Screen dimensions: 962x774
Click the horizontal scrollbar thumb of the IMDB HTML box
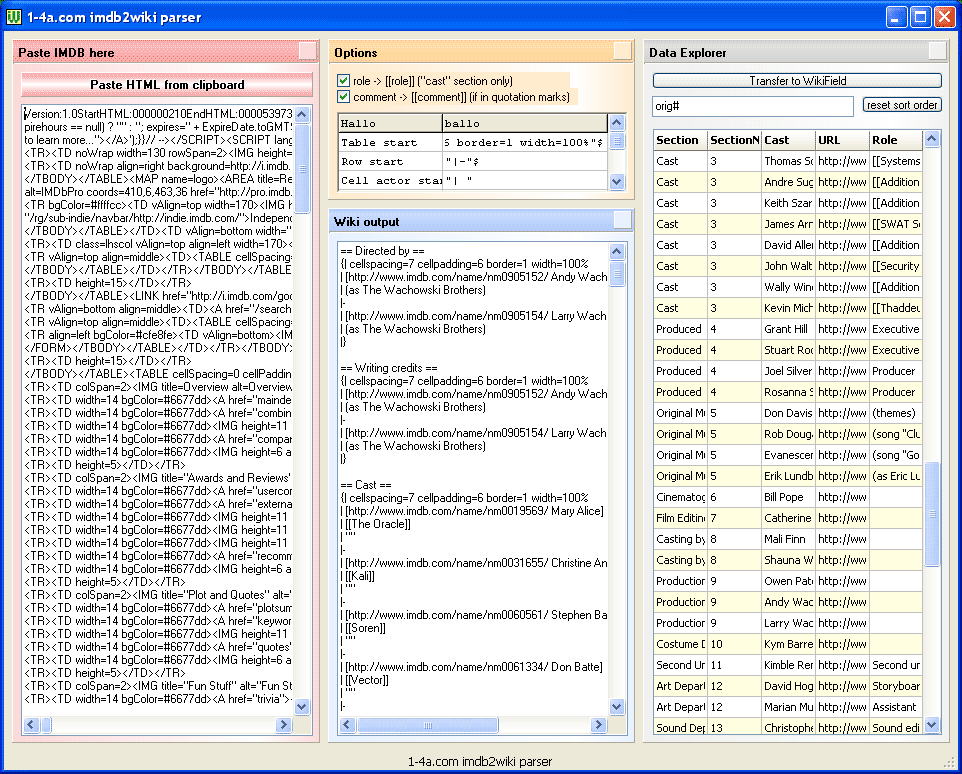(x=47, y=724)
